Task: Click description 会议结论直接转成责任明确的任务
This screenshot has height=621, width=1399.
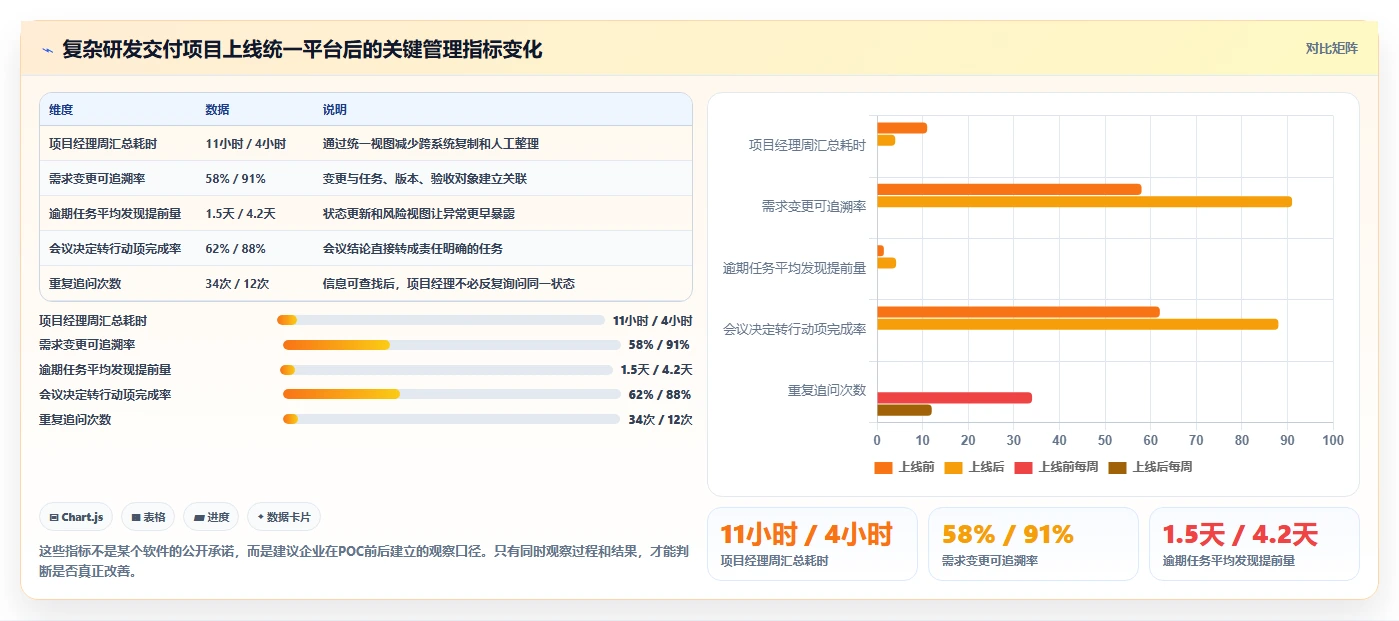Action: (413, 249)
